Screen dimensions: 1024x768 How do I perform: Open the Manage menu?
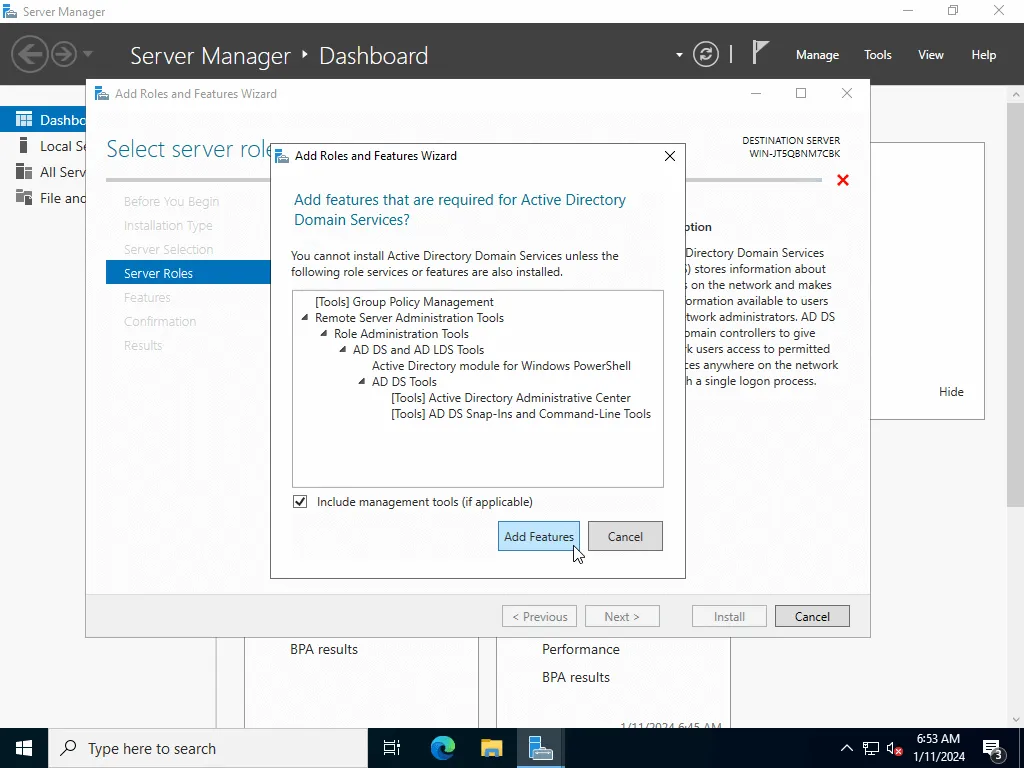coord(817,55)
